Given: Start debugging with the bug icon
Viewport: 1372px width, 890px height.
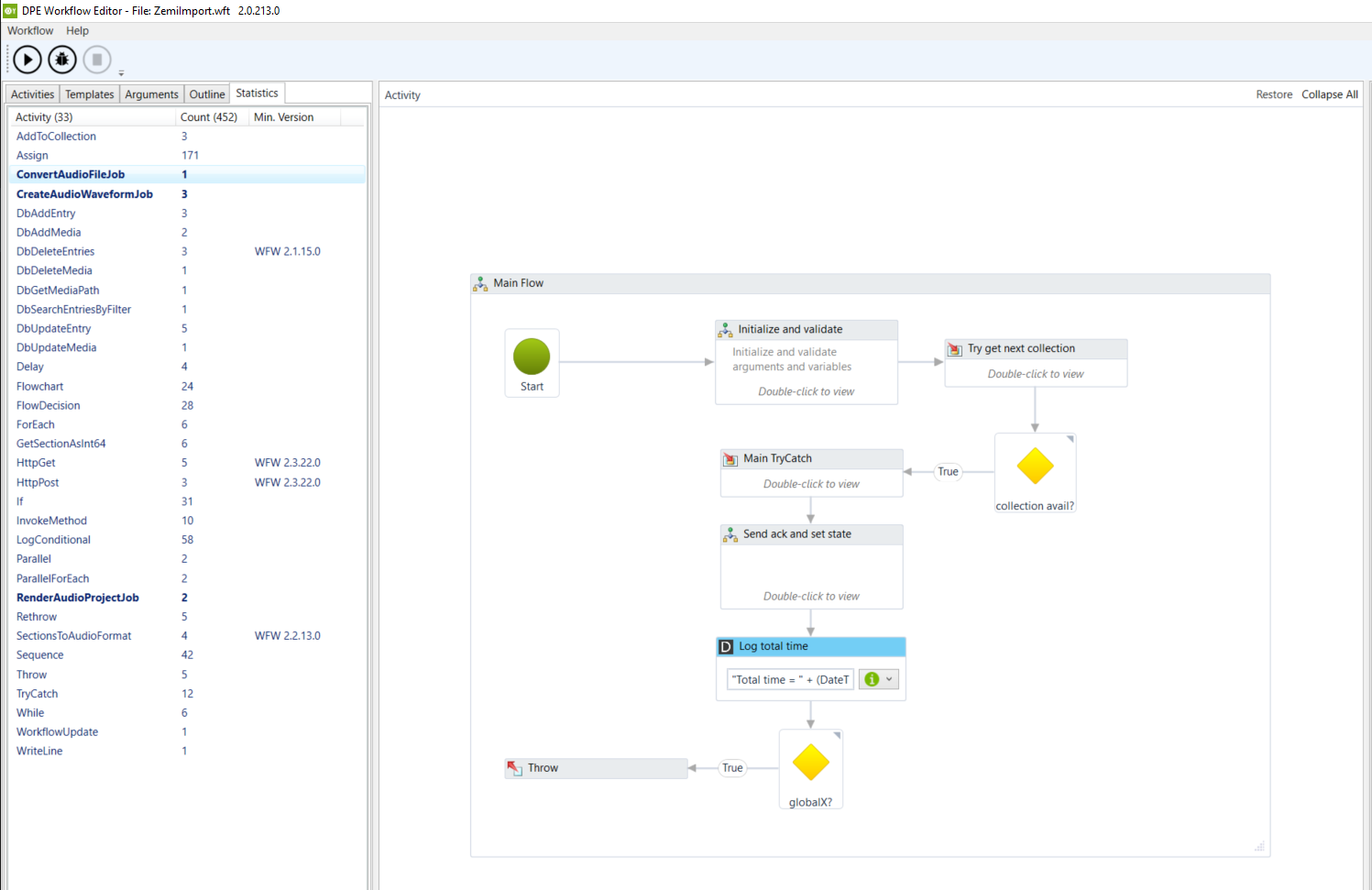Looking at the screenshot, I should 62,60.
